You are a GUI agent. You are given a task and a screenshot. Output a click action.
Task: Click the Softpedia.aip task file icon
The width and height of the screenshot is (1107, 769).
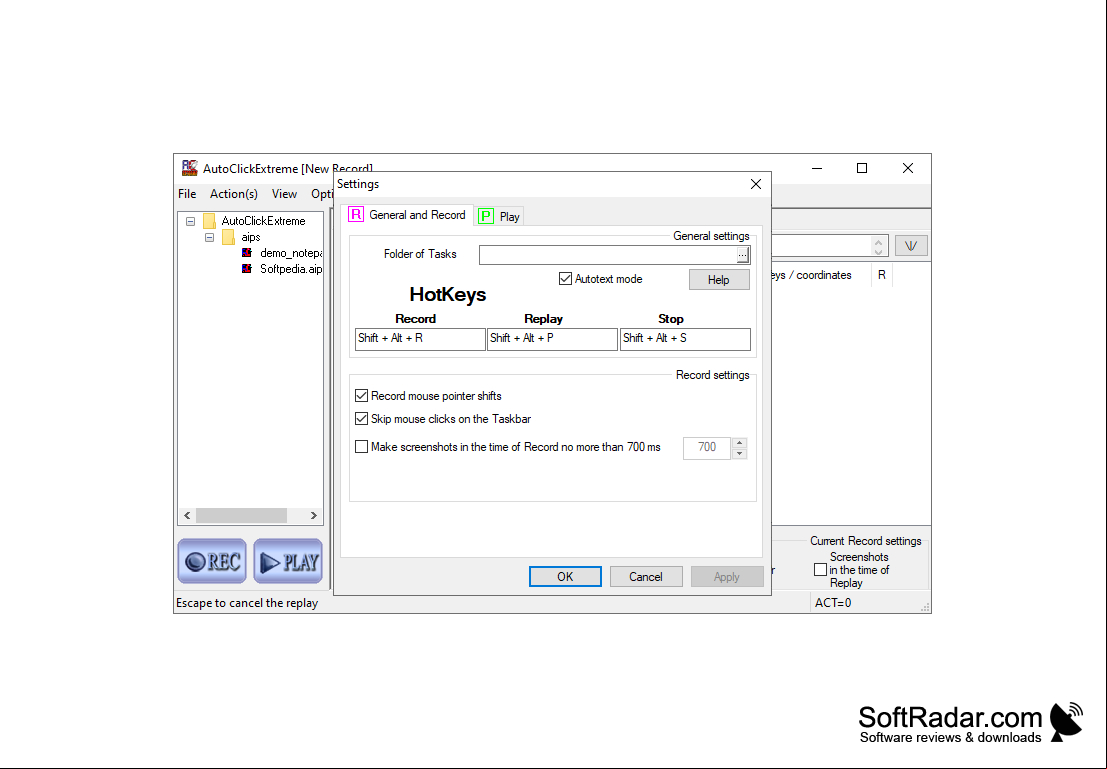(247, 269)
